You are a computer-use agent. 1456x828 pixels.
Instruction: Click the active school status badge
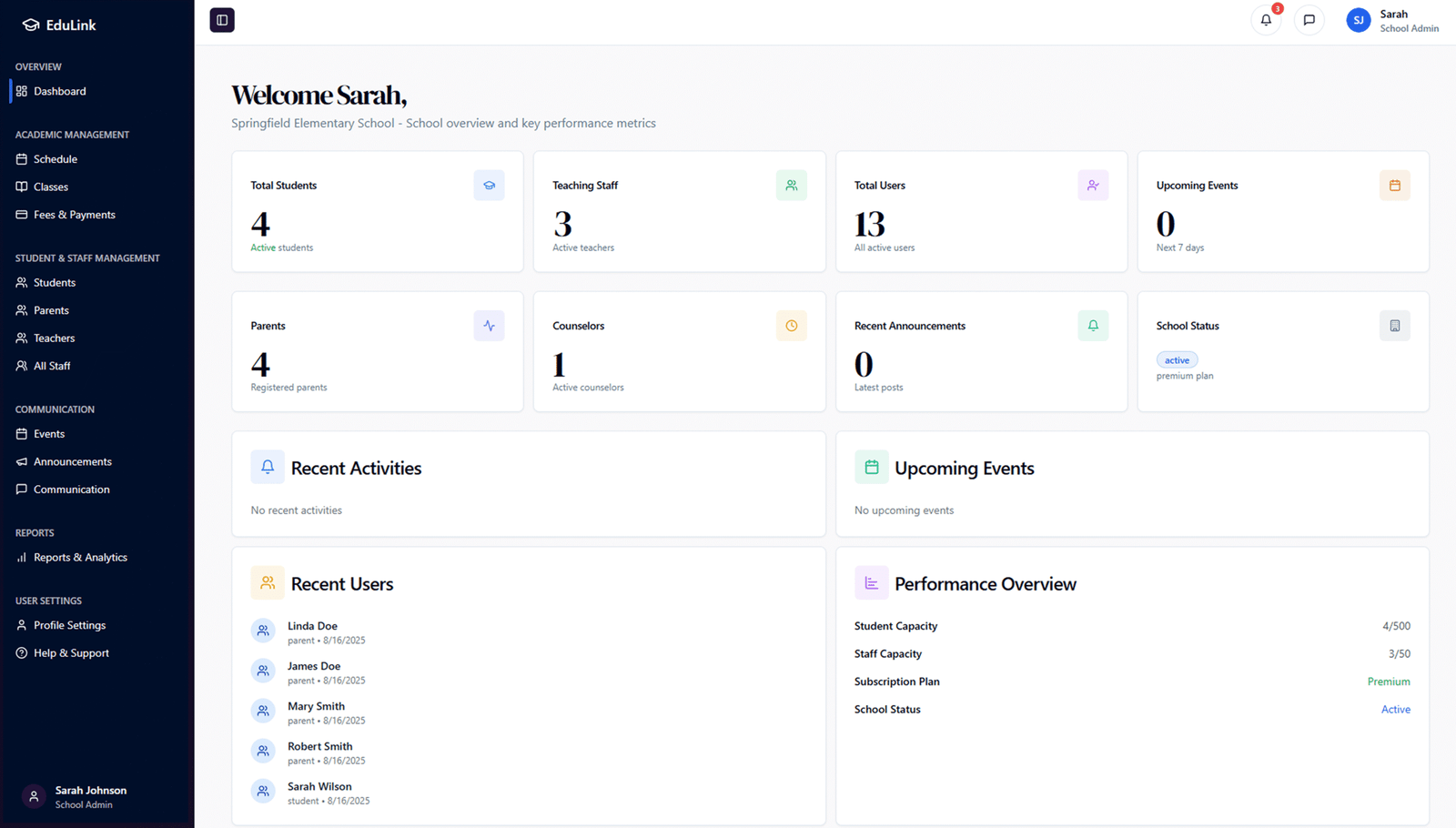tap(1177, 360)
